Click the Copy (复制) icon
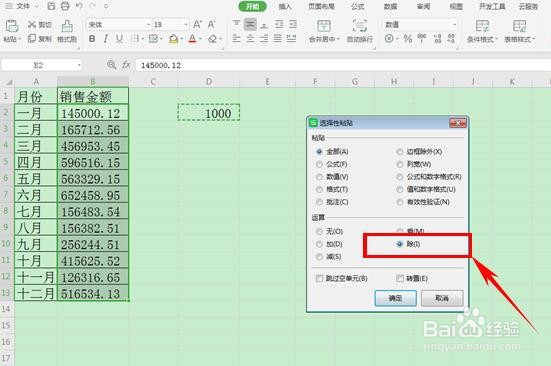551x366 pixels. [32, 38]
